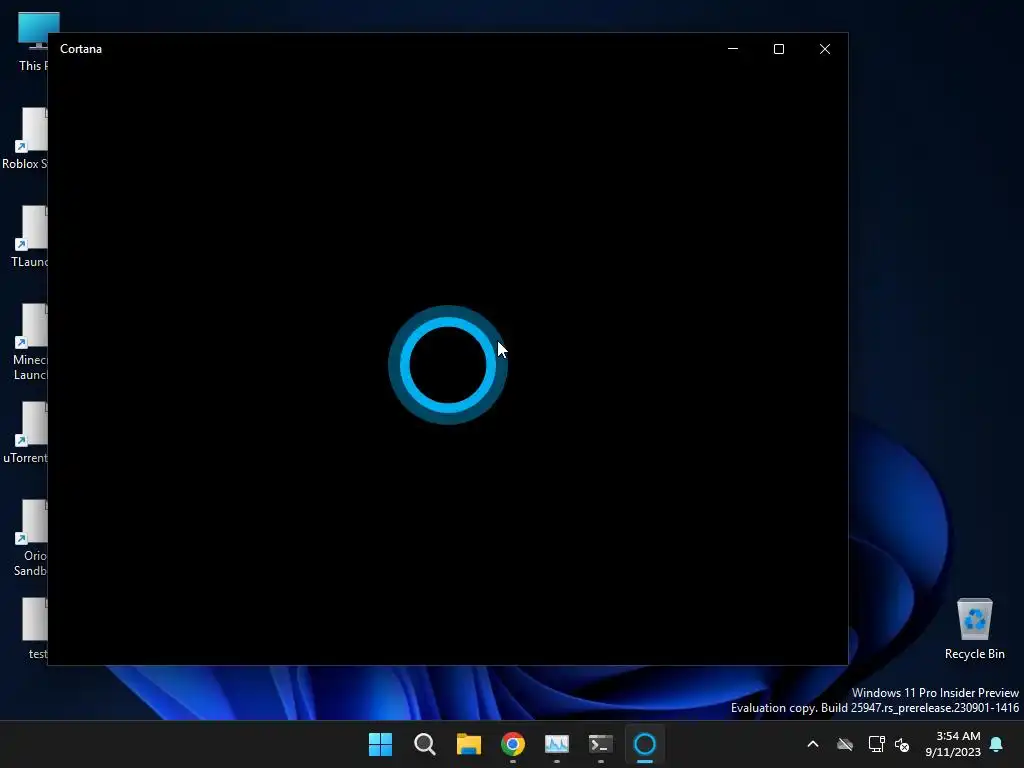Select the Recycle Bin desktop icon
The image size is (1024, 768).
click(974, 629)
